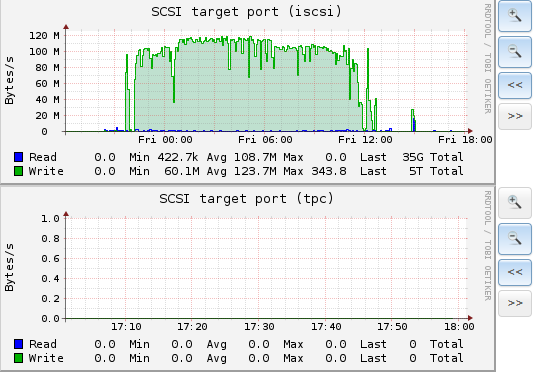Click the iscsi write throughput graph area

(x=266, y=81)
